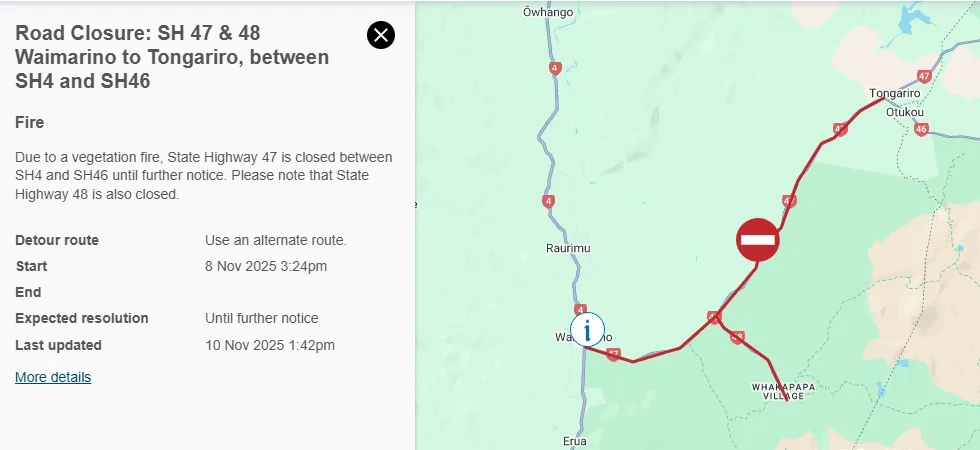Click the Otukou place label

(905, 112)
